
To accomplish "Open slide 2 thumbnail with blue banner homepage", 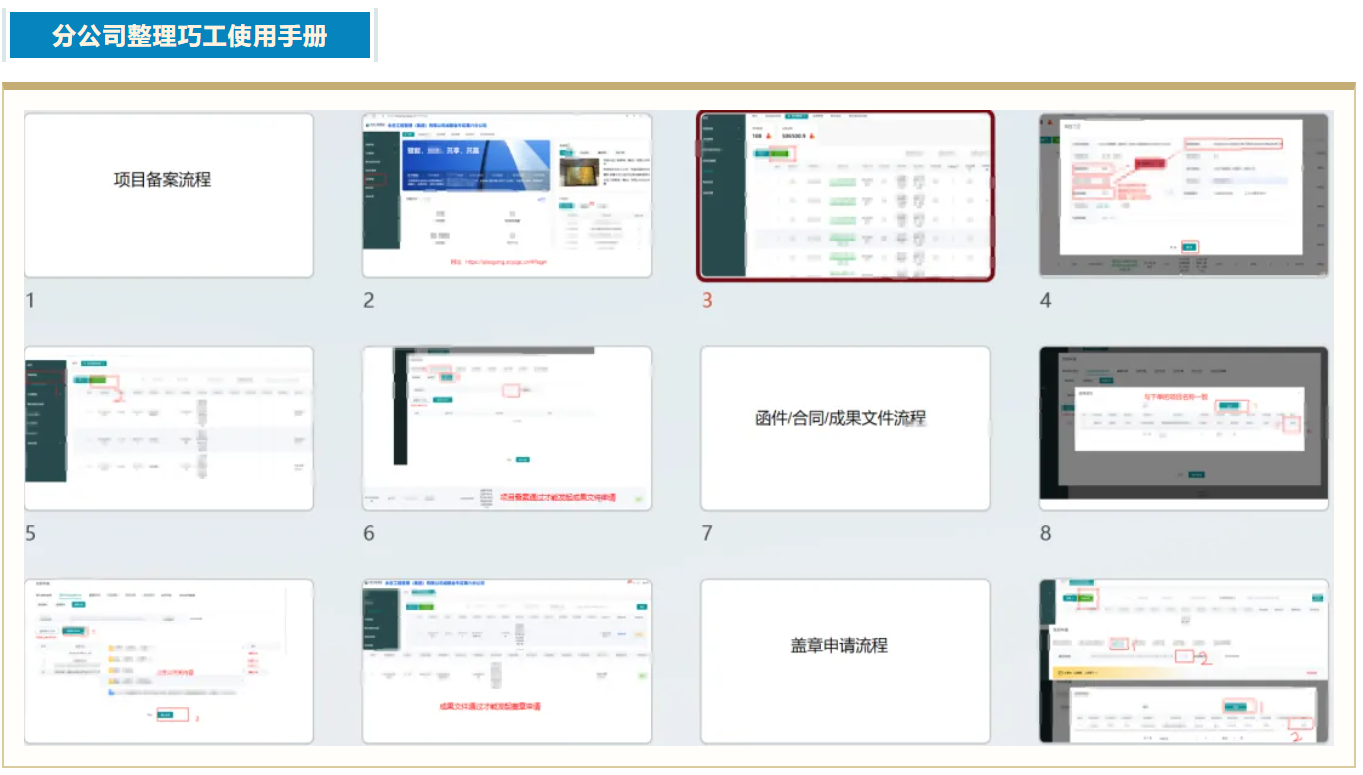I will tap(507, 195).
